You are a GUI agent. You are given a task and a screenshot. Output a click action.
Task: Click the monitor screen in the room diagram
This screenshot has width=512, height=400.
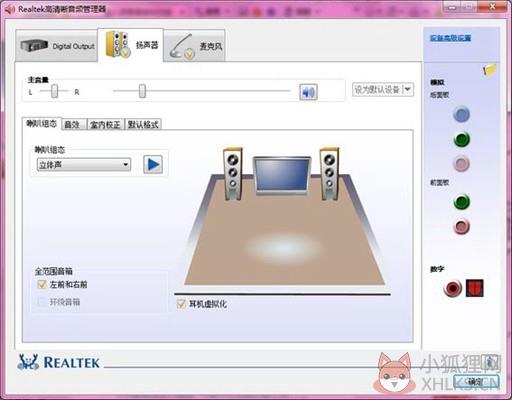tap(282, 175)
